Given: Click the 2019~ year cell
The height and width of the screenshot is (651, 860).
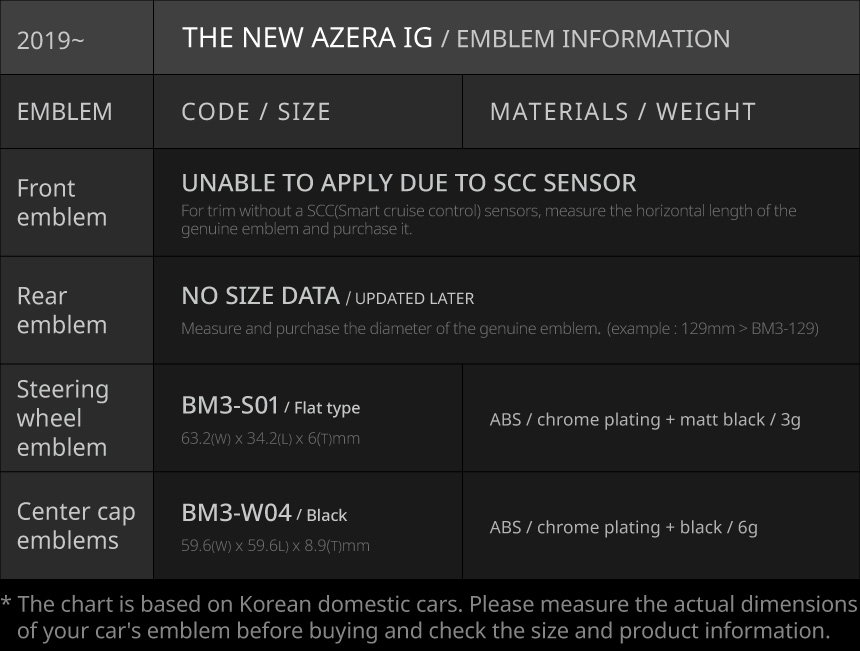Looking at the screenshot, I should (x=44, y=41).
